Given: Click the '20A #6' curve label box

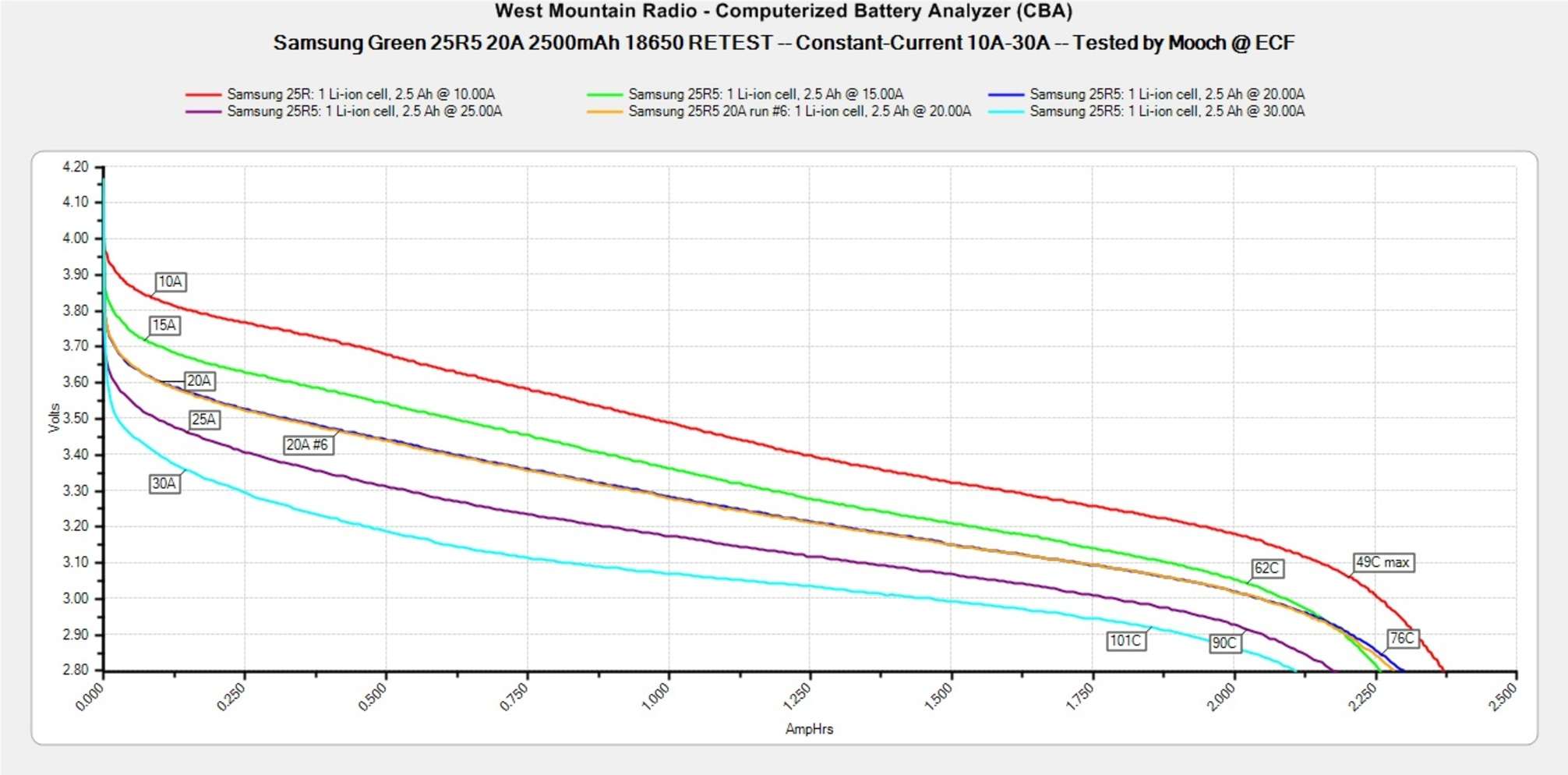Looking at the screenshot, I should click(x=308, y=444).
